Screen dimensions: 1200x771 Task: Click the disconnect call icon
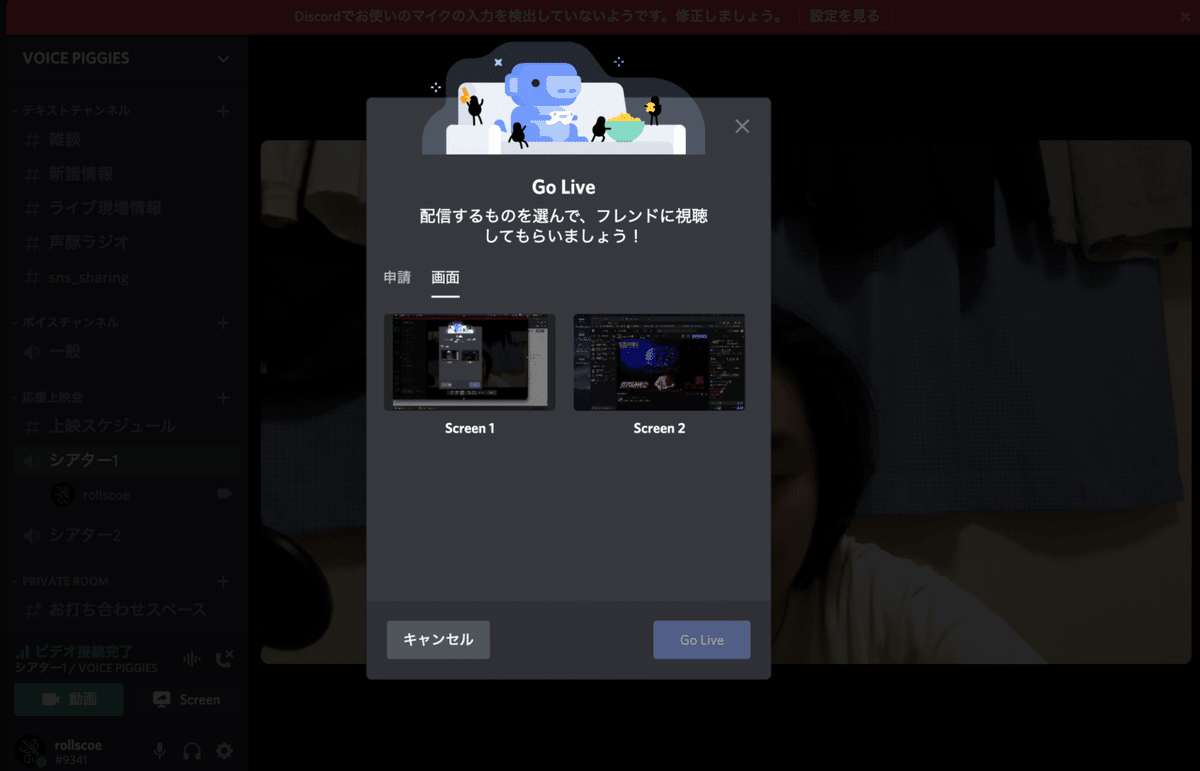coord(225,659)
